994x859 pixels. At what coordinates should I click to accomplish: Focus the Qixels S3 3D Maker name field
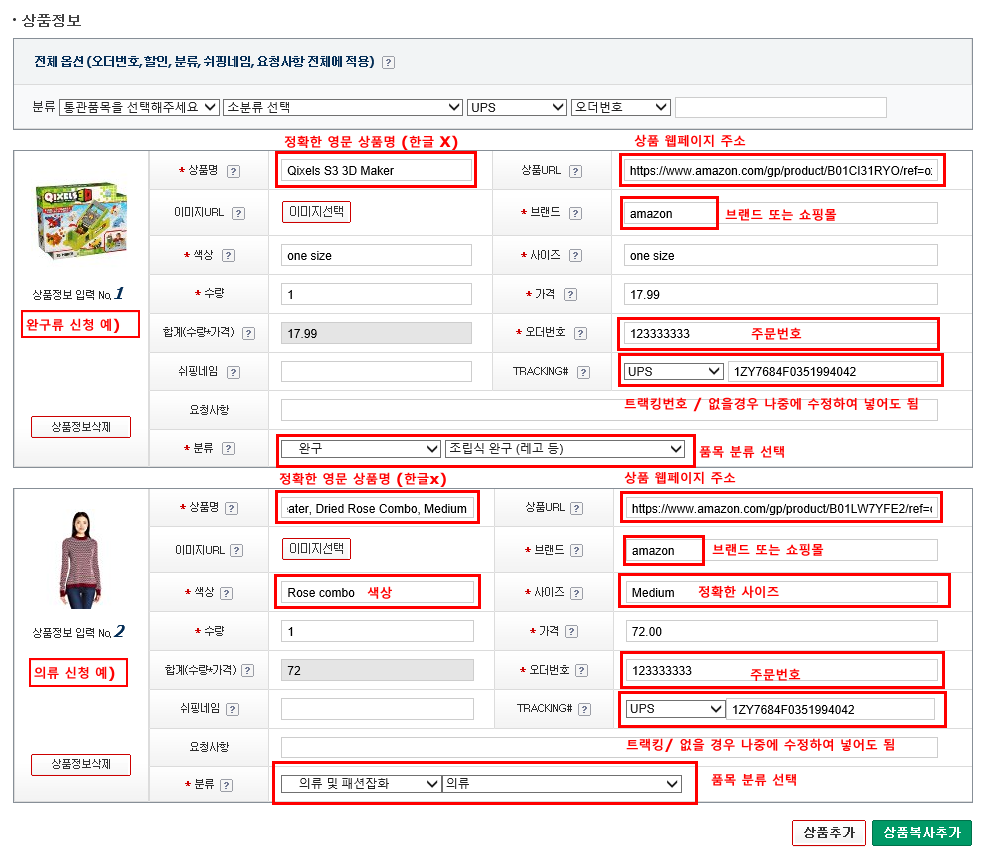(x=377, y=171)
